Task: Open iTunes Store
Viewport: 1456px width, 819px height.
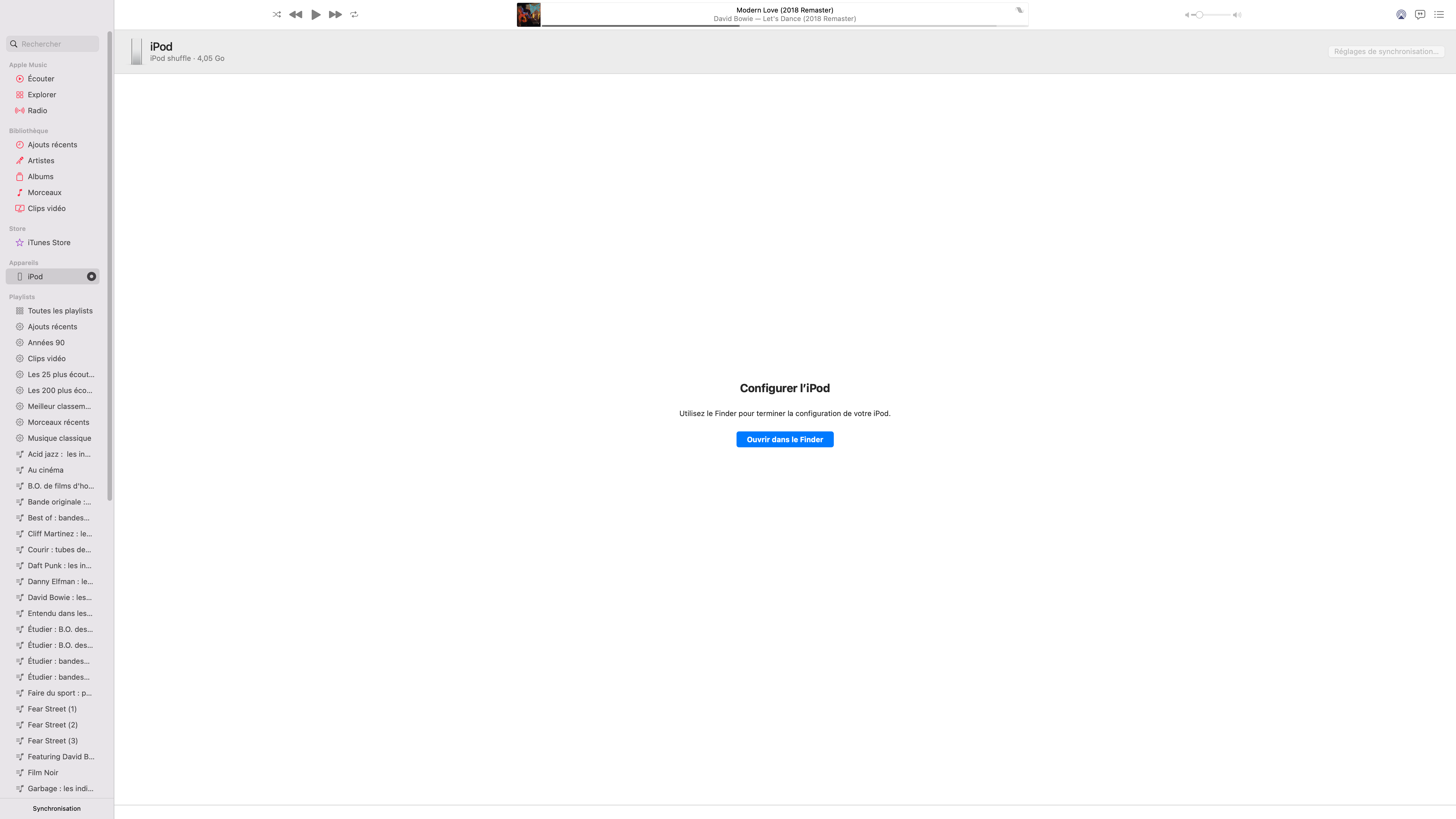Action: (x=53, y=243)
